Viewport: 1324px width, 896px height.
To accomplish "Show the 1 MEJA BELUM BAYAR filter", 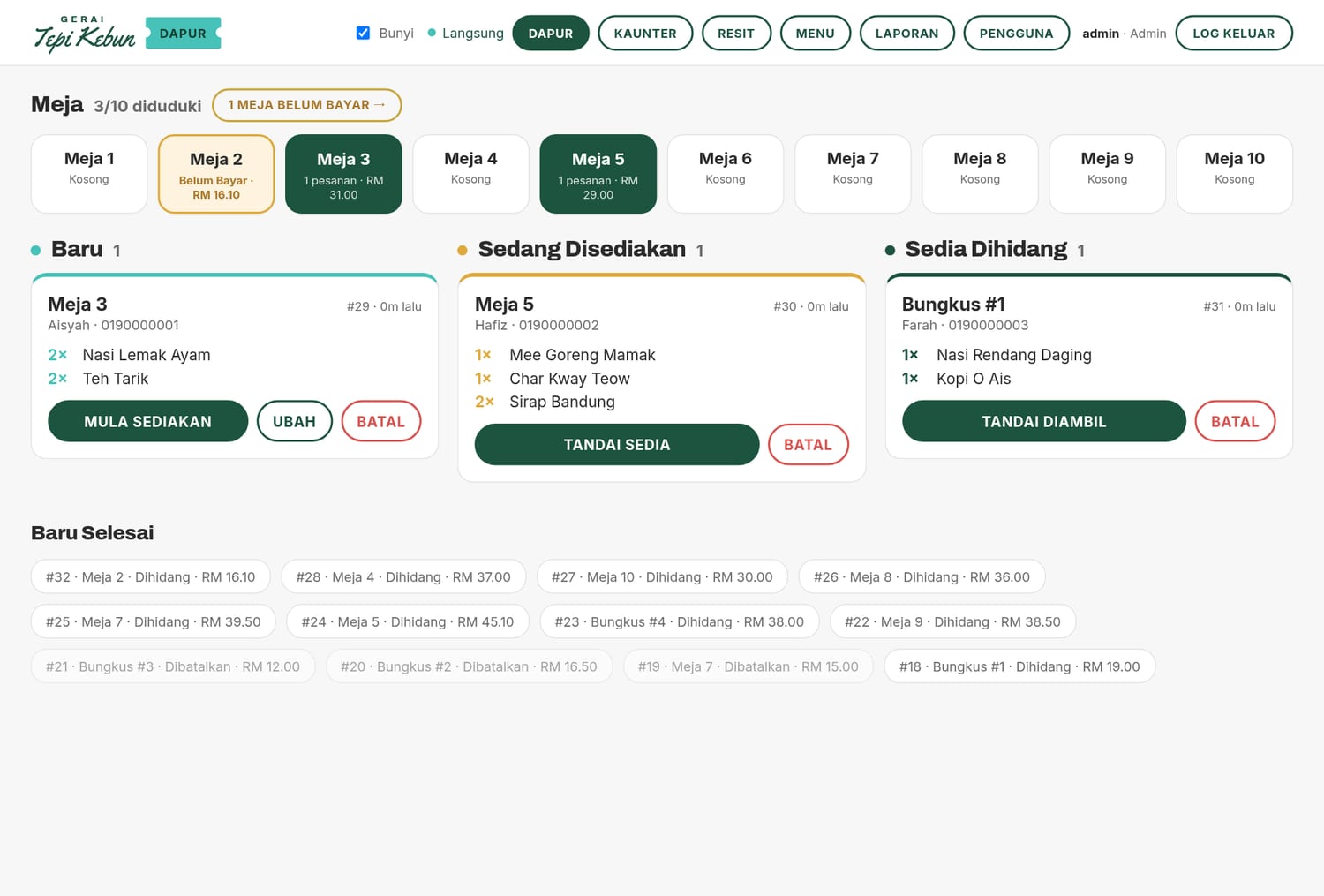I will click(x=307, y=105).
